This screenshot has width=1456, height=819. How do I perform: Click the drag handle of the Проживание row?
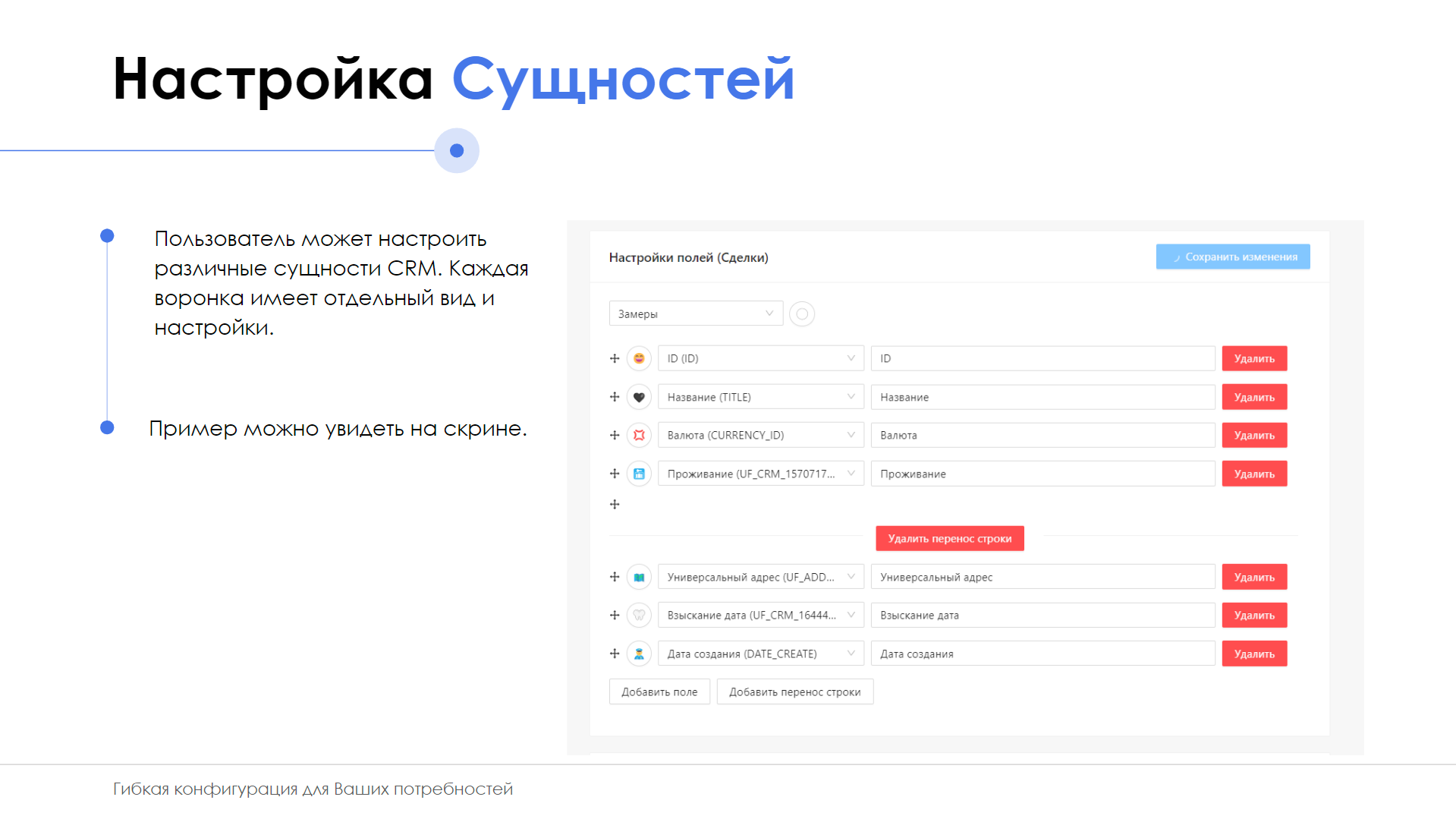[615, 474]
